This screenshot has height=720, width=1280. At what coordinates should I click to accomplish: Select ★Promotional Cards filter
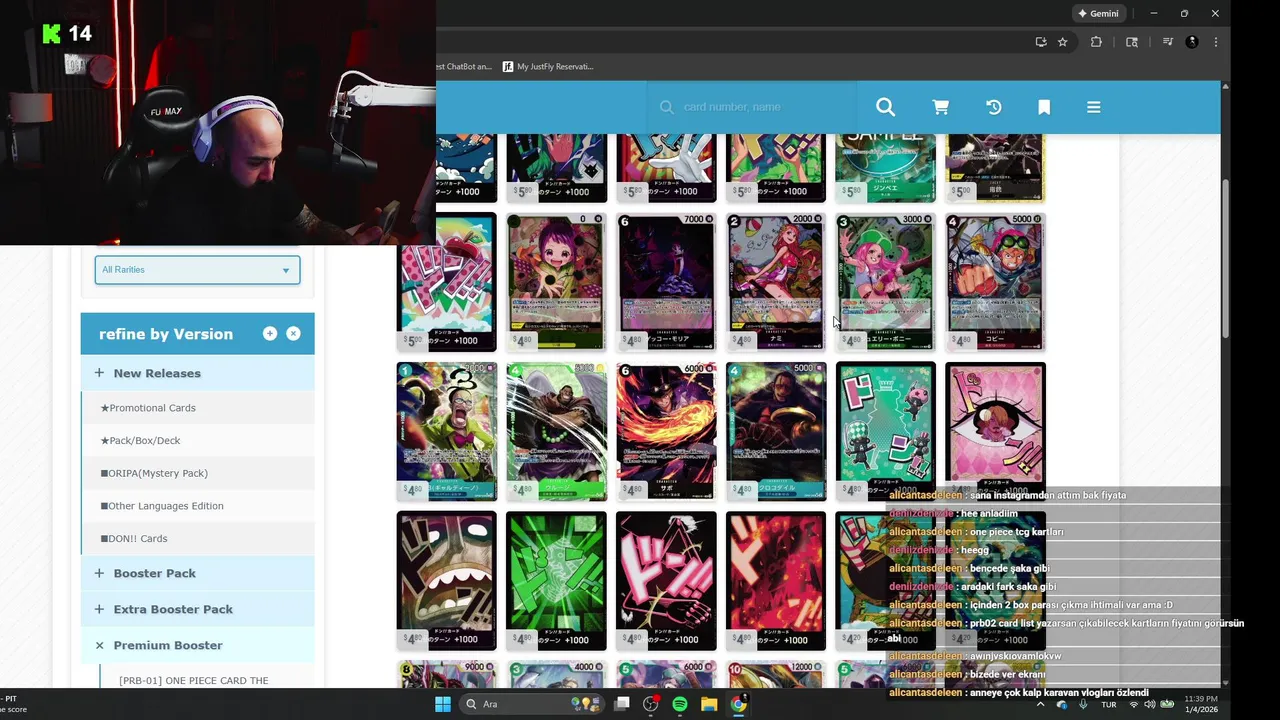pyautogui.click(x=148, y=408)
